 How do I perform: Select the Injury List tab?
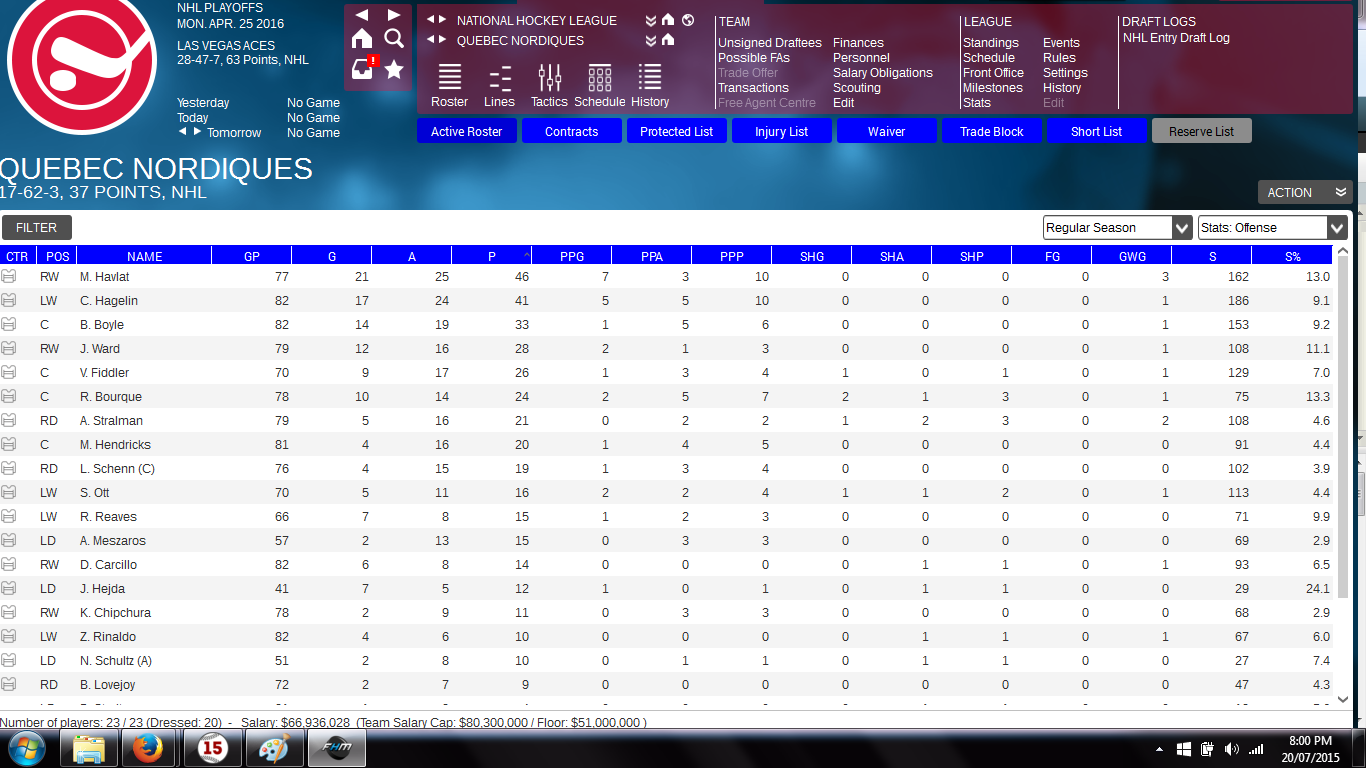(x=782, y=131)
